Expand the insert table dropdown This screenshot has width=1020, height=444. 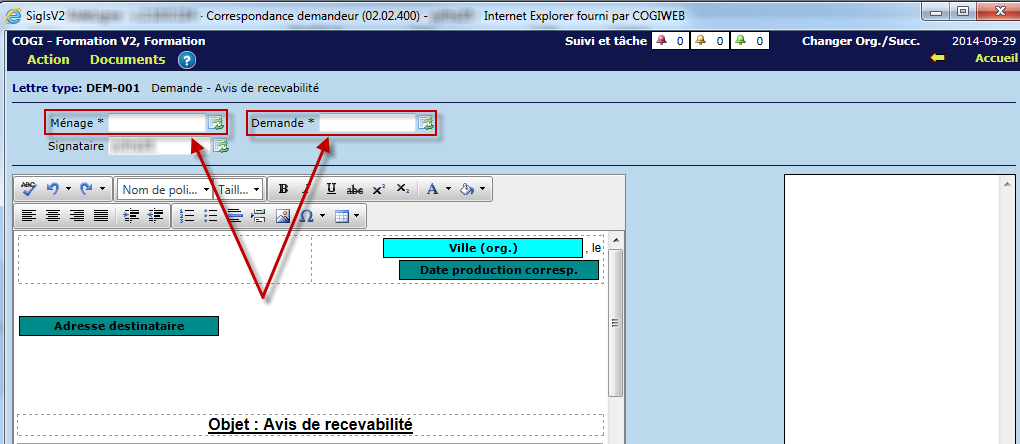pos(355,215)
